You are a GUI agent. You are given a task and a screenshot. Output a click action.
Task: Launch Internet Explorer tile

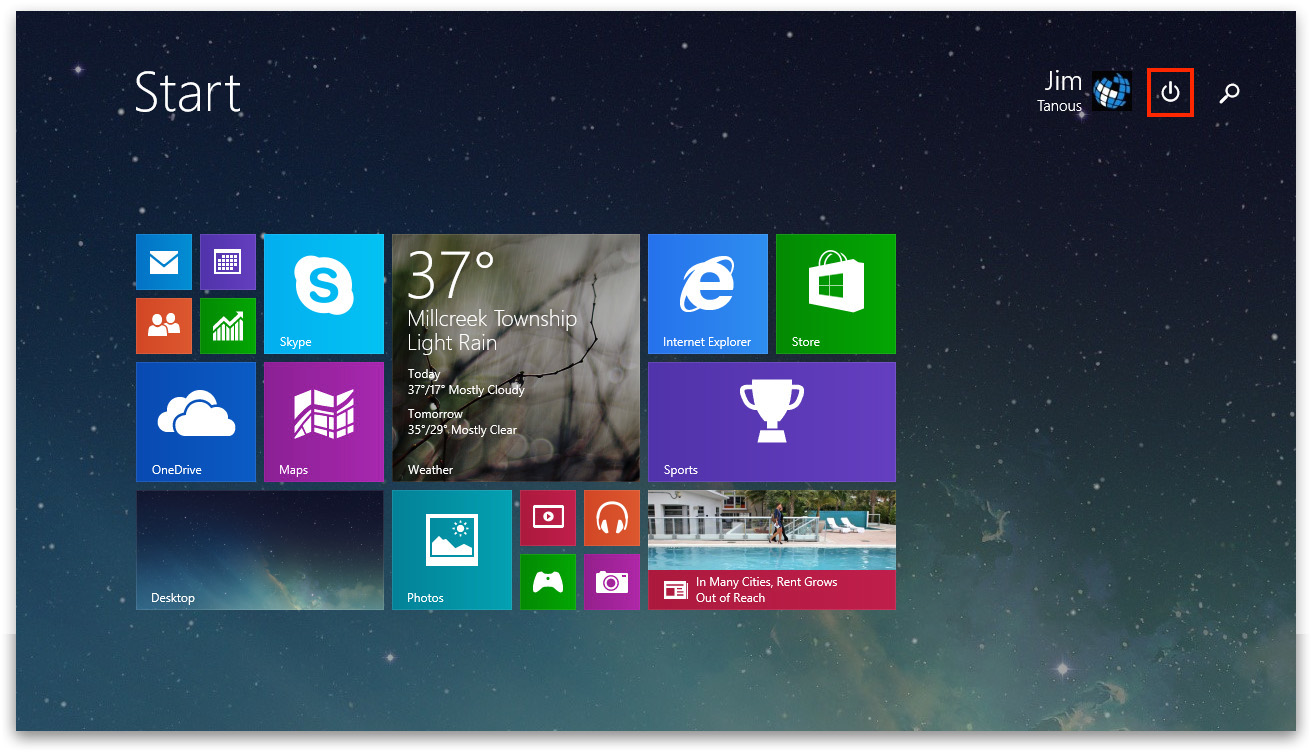[x=708, y=294]
